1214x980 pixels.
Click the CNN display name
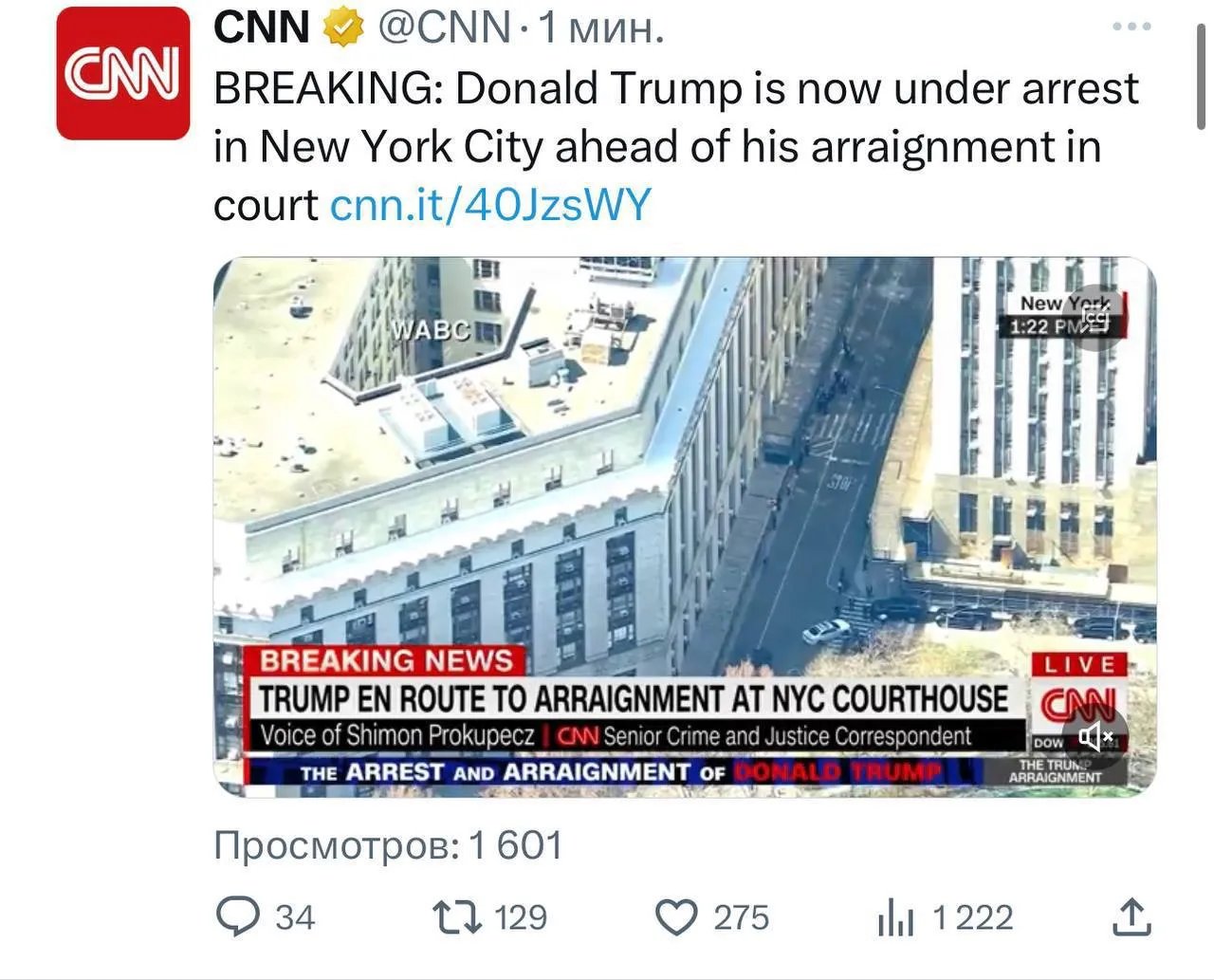pyautogui.click(x=261, y=28)
